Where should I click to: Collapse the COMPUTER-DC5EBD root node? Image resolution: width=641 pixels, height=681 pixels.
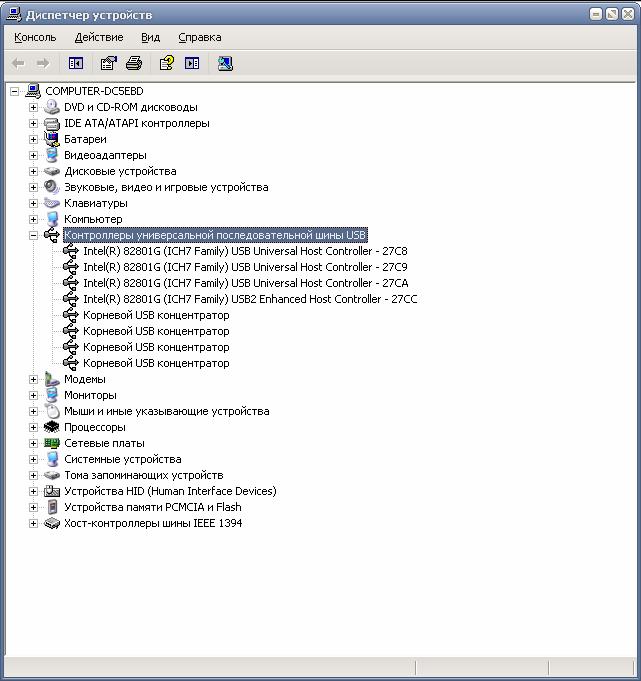[15, 91]
